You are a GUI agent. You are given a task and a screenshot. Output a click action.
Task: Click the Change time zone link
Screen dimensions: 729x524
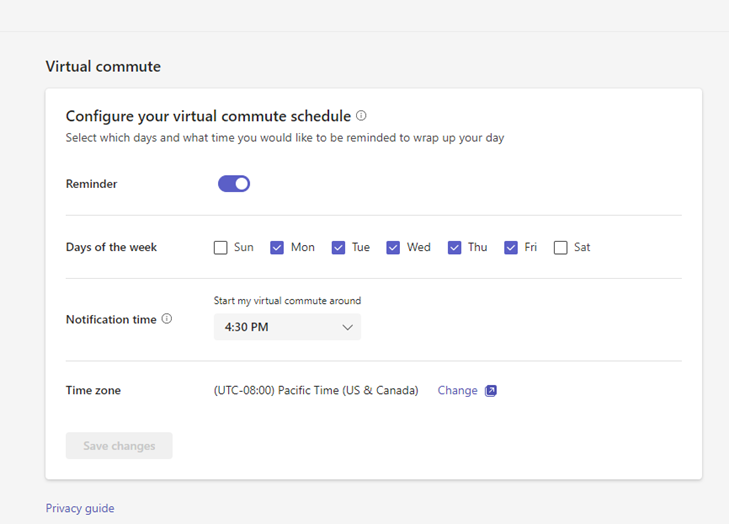[457, 391]
